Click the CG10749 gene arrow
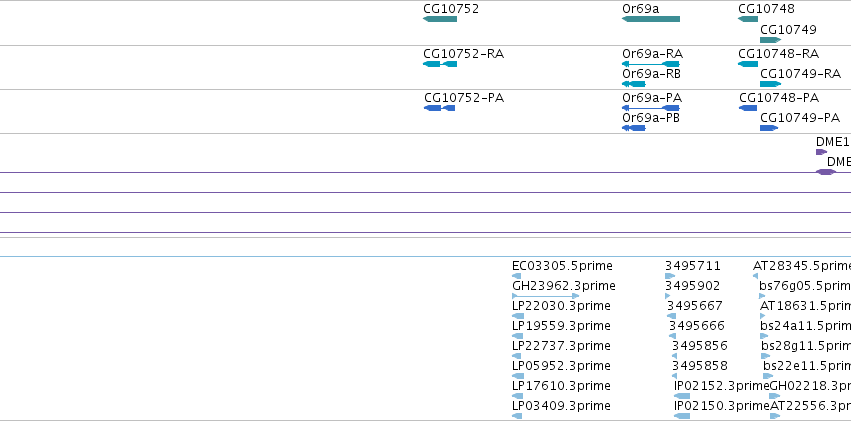The image size is (851, 421). pyautogui.click(x=771, y=40)
